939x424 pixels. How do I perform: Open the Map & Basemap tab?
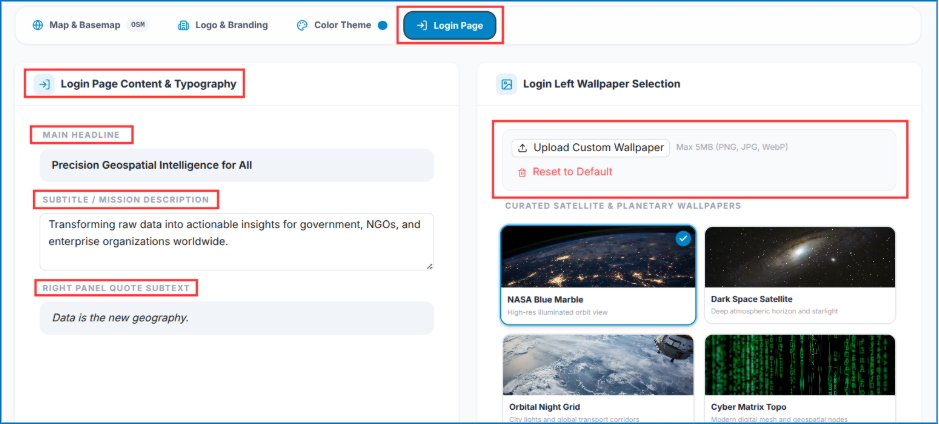(90, 25)
